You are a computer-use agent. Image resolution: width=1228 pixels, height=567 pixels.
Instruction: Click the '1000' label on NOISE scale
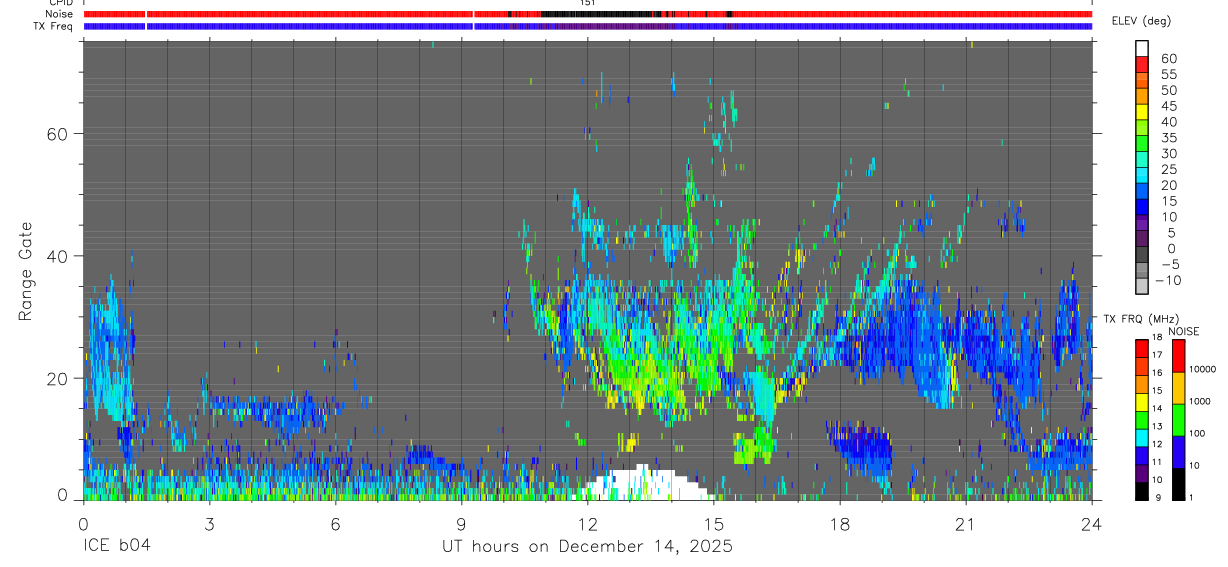[x=1200, y=401]
